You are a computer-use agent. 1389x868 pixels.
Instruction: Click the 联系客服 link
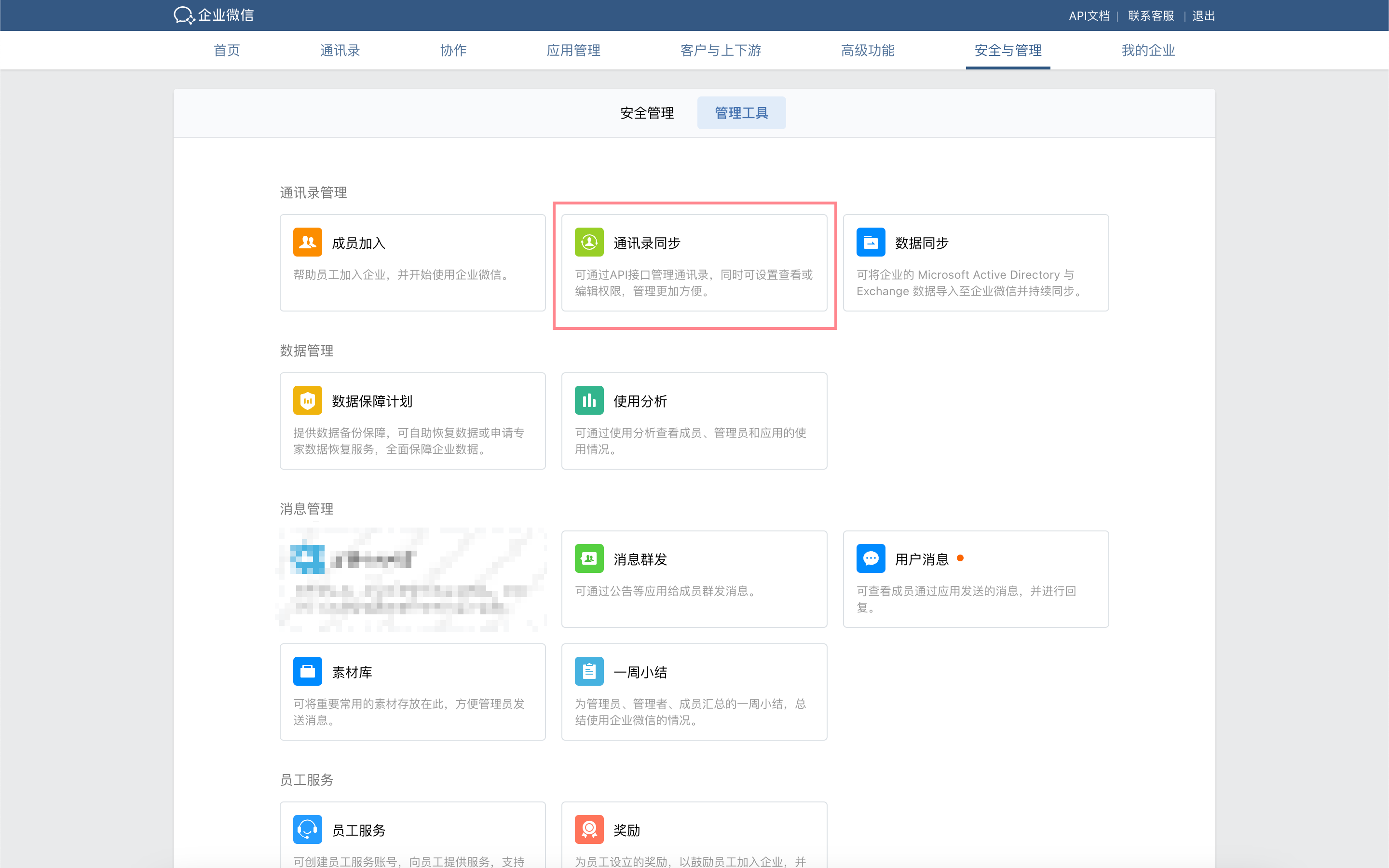tap(1151, 15)
